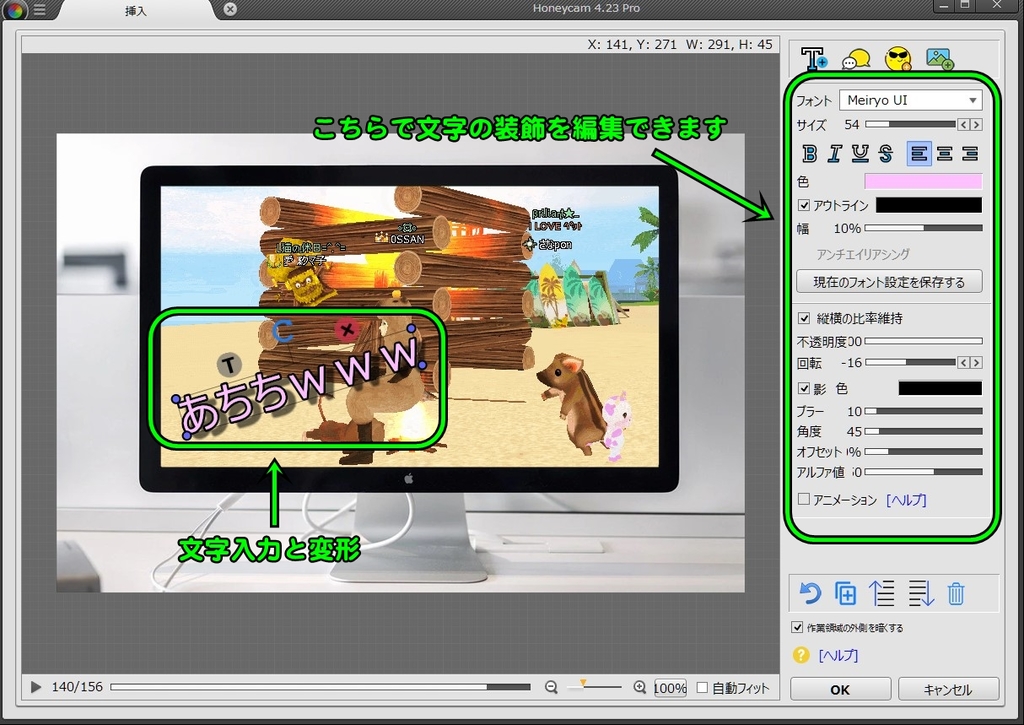The width and height of the screenshot is (1024, 725).
Task: Click the black shadow color swatch
Action: pyautogui.click(x=940, y=389)
